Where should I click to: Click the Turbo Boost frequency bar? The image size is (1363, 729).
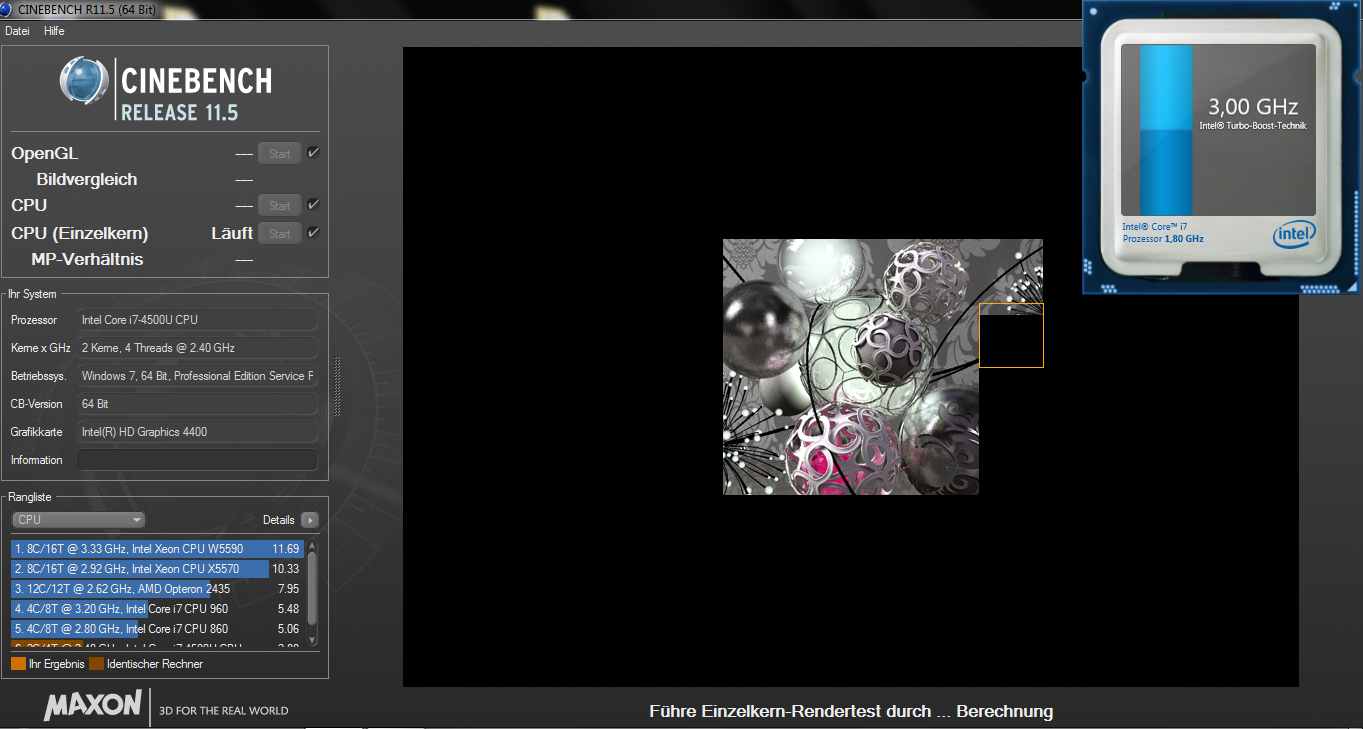1166,128
